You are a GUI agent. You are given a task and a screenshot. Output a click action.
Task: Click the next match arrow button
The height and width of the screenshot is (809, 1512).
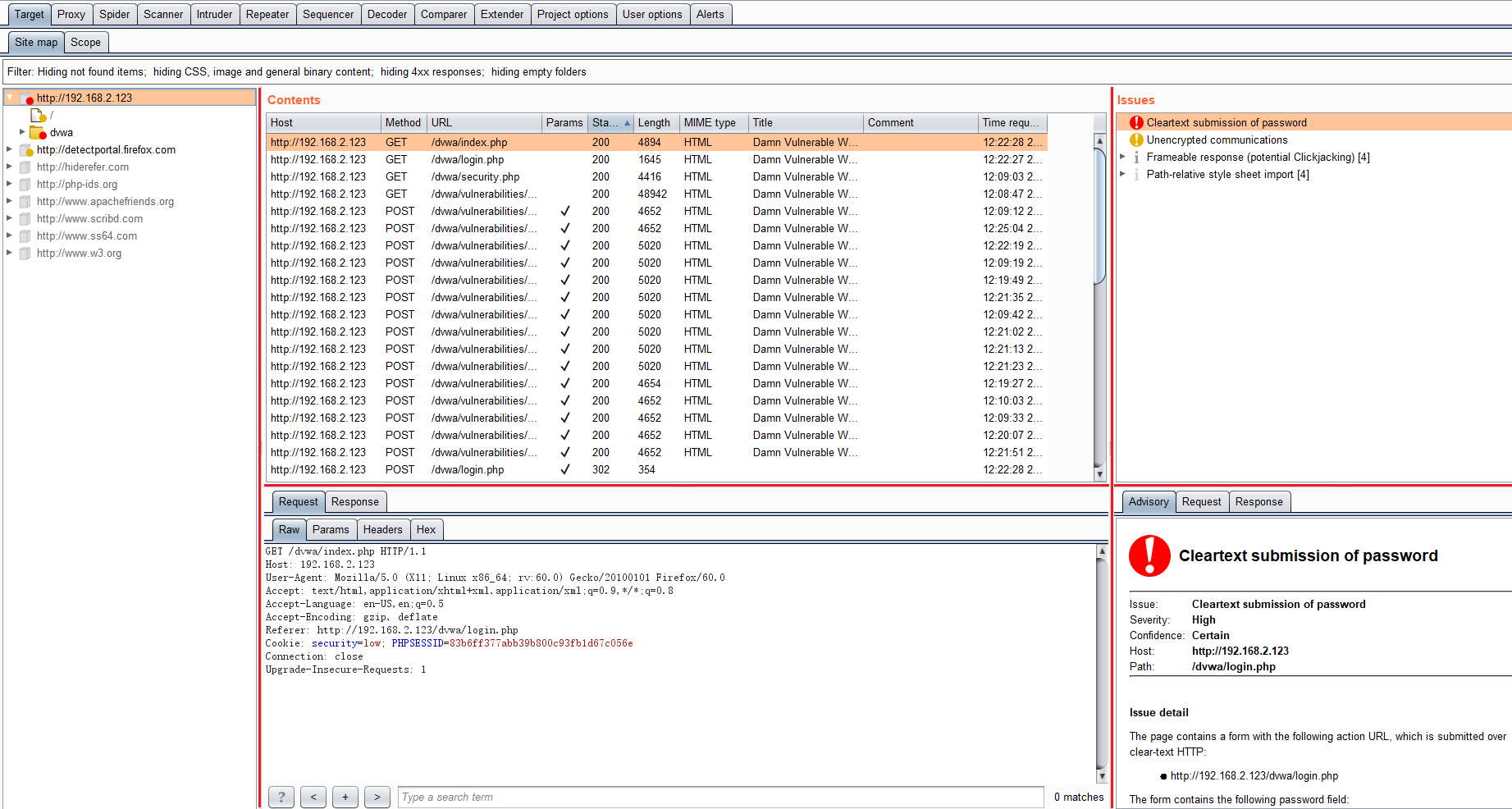[x=377, y=797]
